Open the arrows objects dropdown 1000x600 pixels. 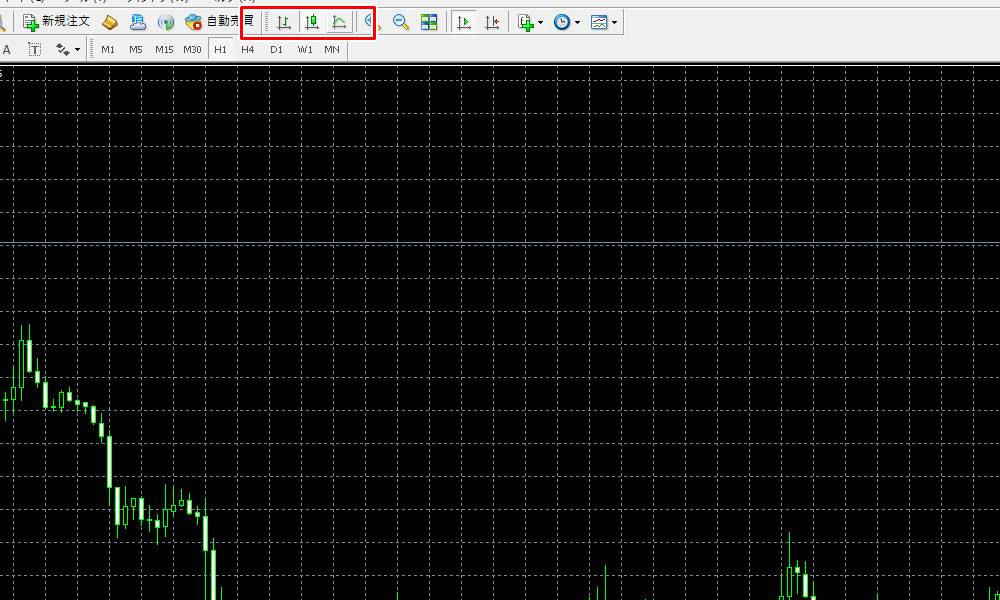[68, 49]
